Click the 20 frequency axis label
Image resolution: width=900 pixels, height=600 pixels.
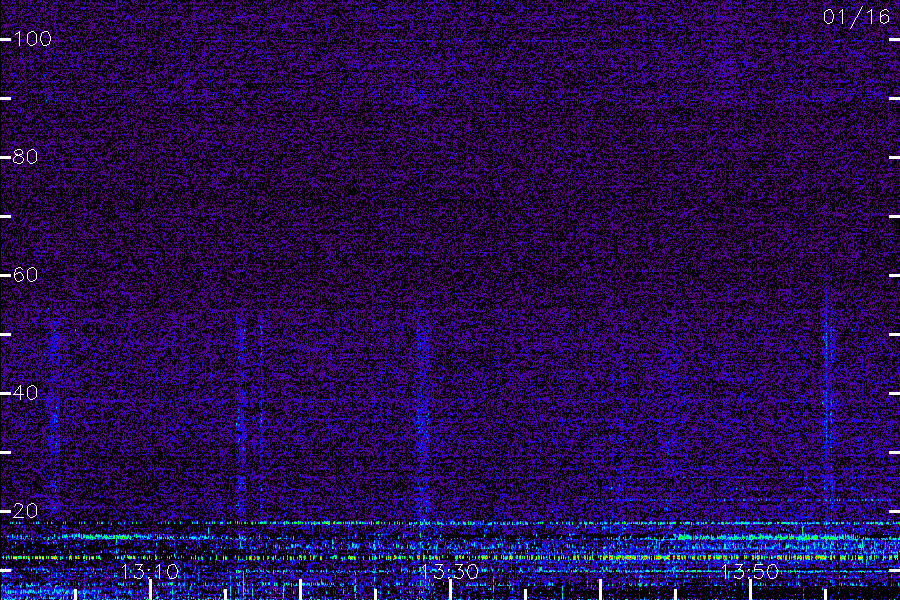coord(25,510)
